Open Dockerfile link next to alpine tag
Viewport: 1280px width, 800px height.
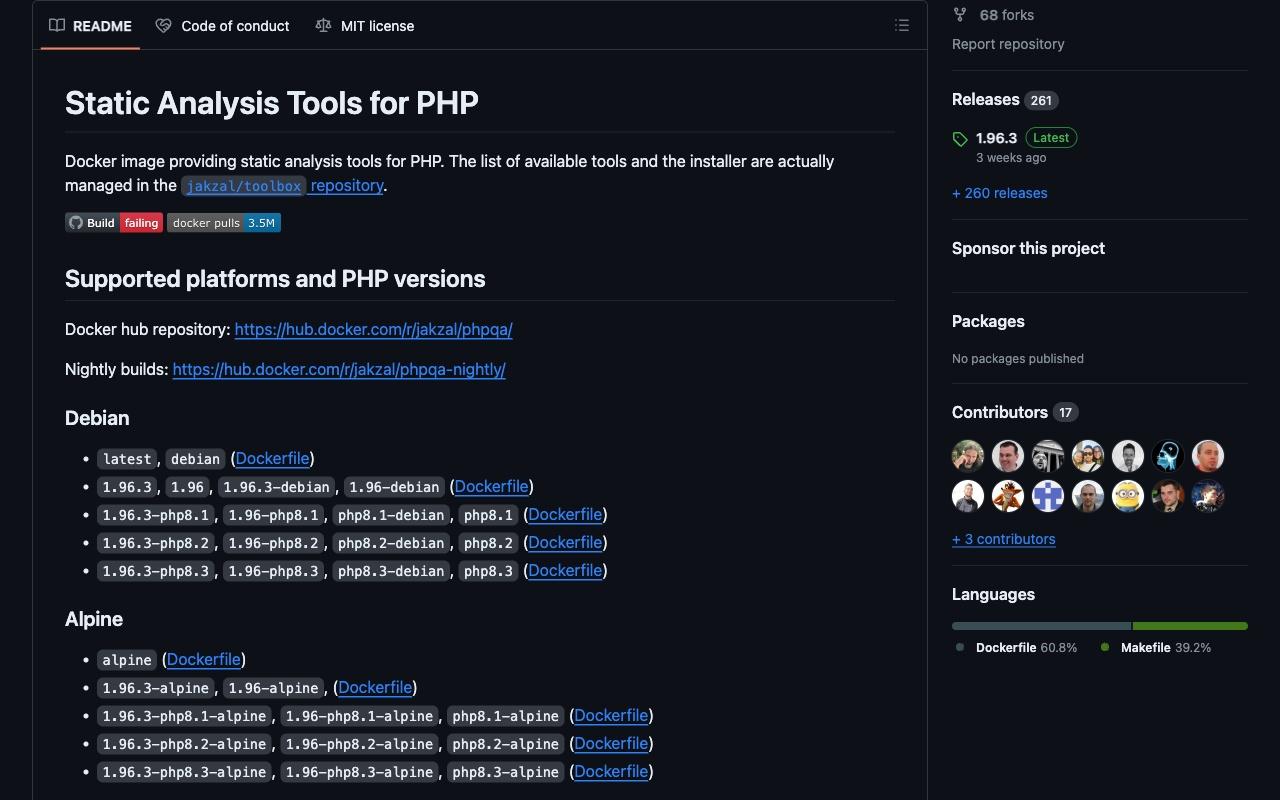(204, 659)
